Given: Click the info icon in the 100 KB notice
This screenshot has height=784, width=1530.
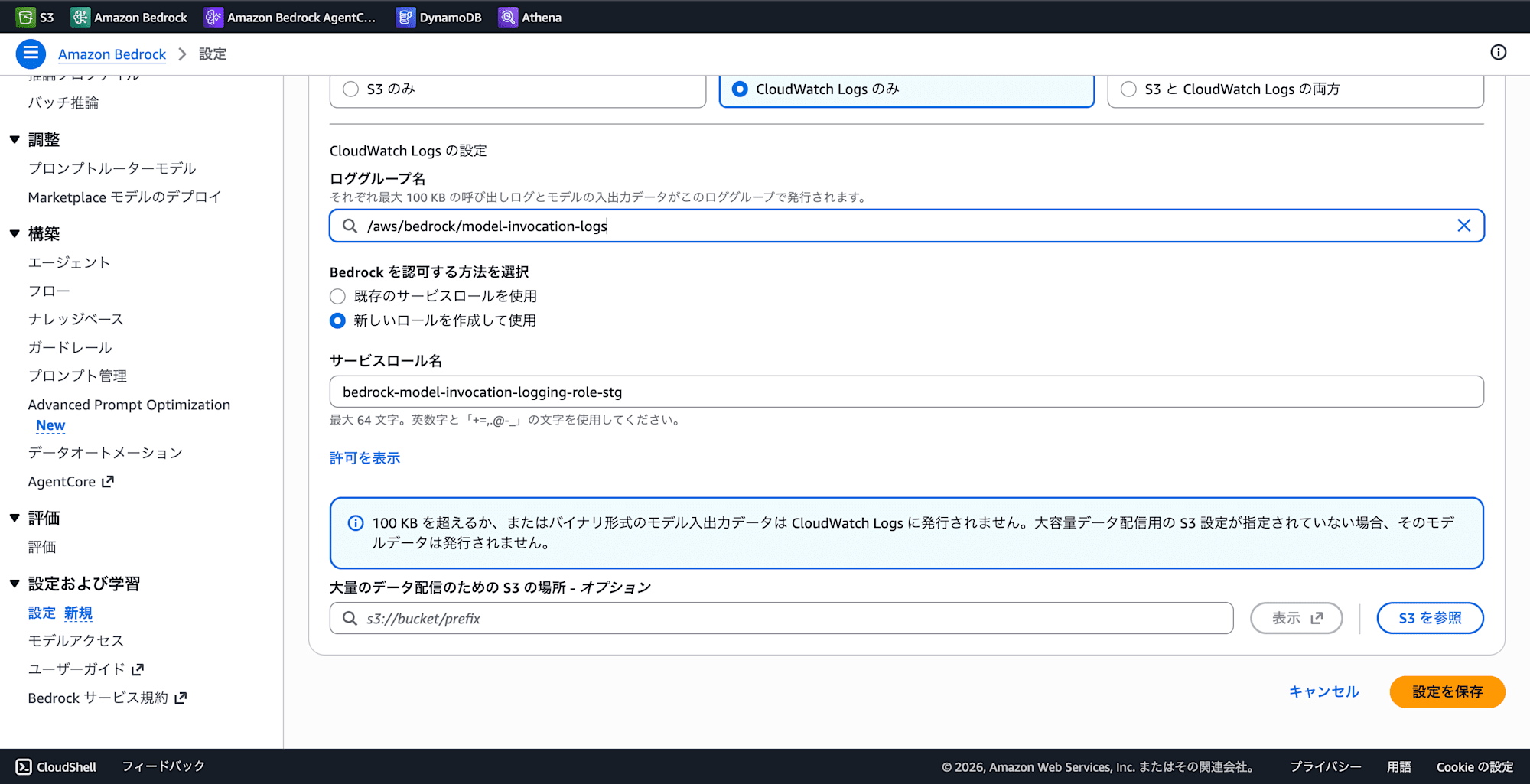Looking at the screenshot, I should tap(356, 523).
